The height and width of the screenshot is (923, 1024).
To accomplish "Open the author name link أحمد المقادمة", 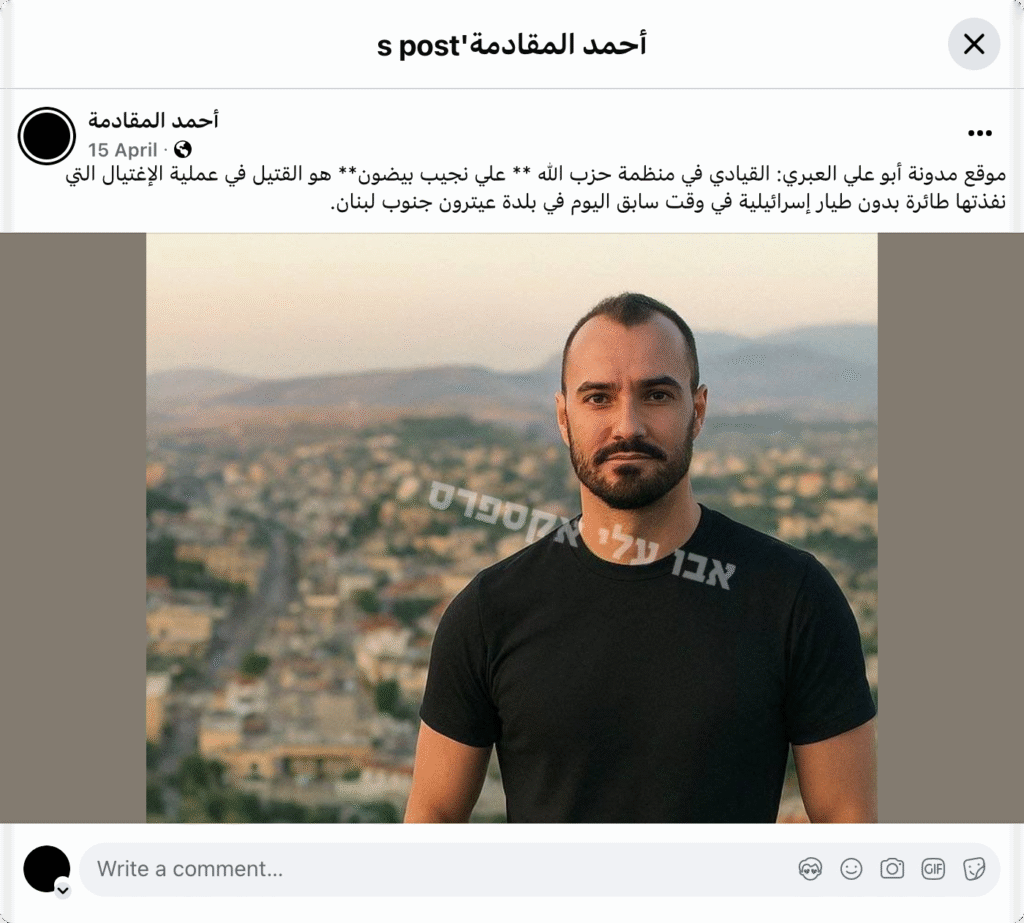I will click(153, 121).
